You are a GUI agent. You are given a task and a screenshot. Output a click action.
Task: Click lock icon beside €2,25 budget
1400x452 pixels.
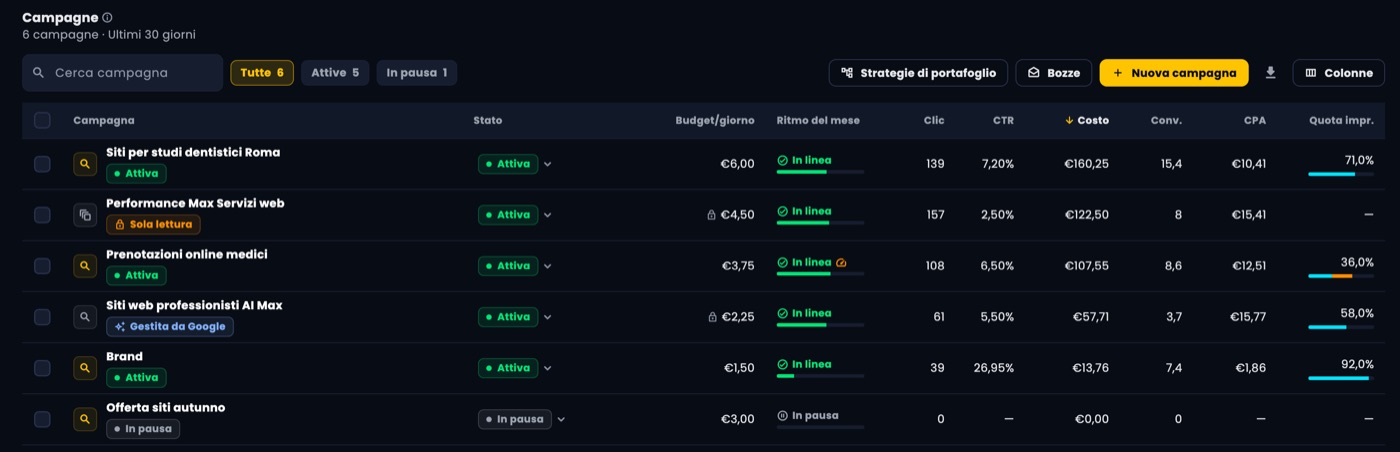(712, 317)
